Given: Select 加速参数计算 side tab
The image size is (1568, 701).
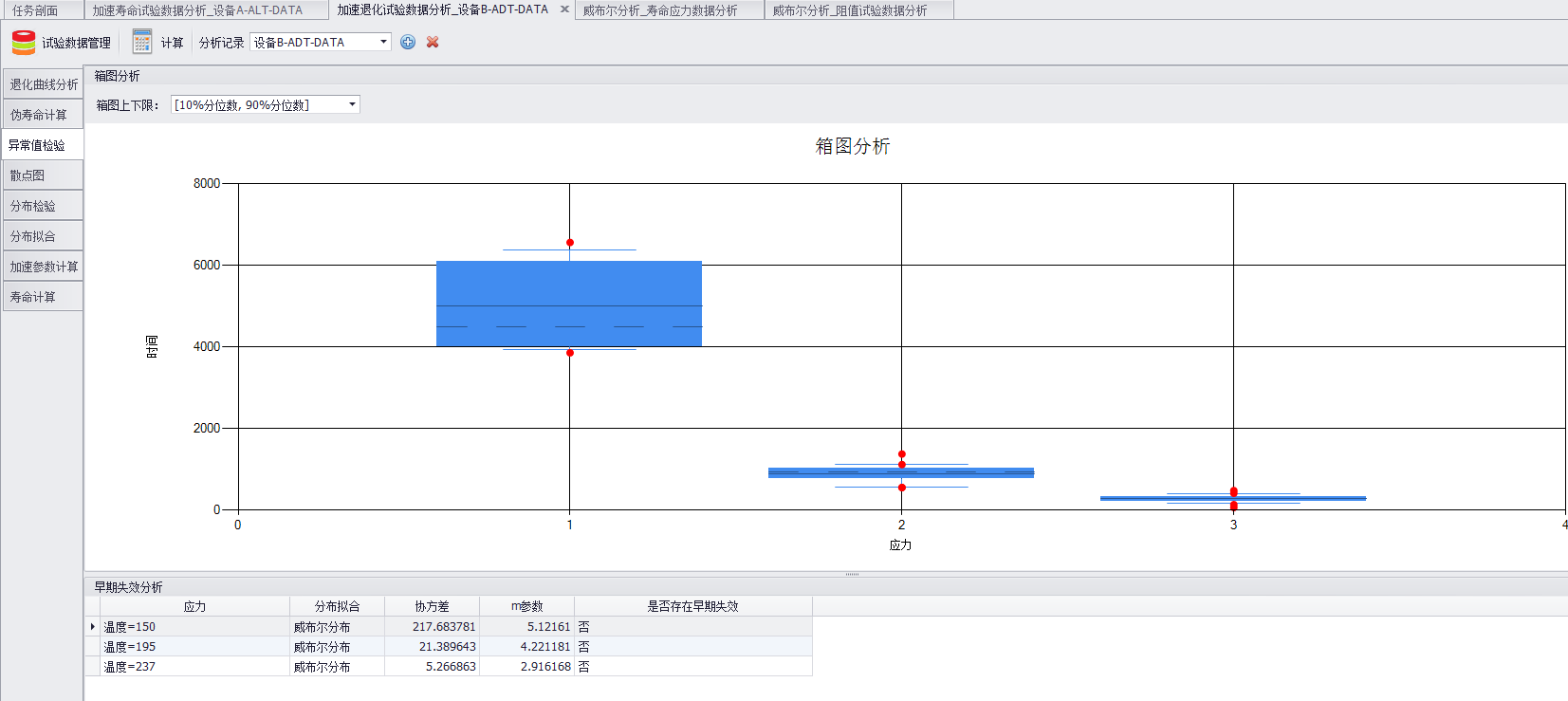Looking at the screenshot, I should pyautogui.click(x=43, y=267).
